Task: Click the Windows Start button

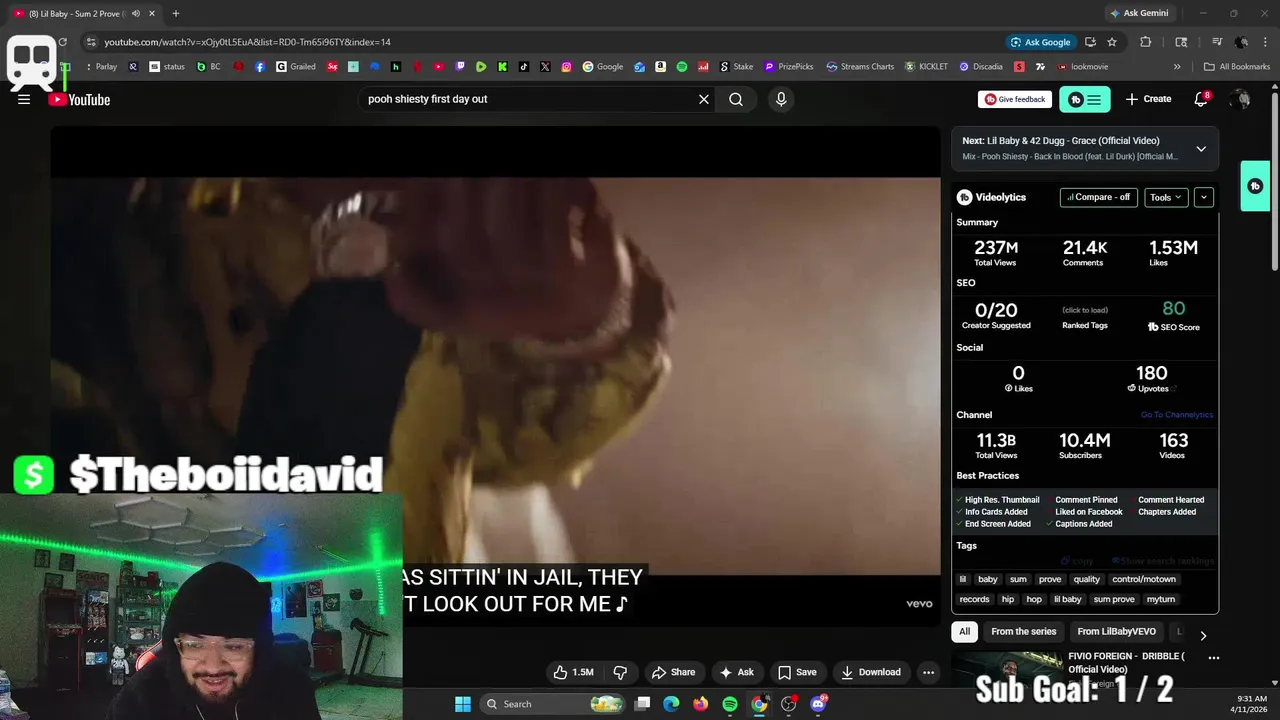Action: coord(463,704)
